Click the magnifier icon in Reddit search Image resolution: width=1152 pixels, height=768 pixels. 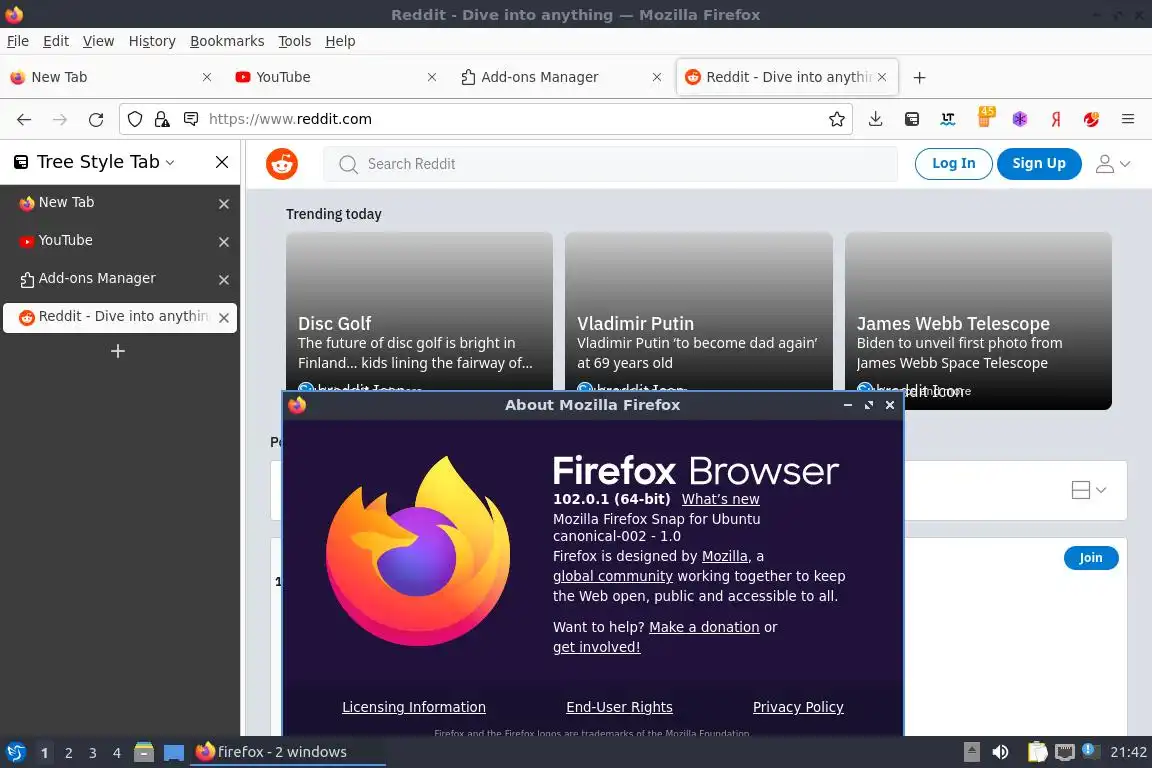point(348,164)
